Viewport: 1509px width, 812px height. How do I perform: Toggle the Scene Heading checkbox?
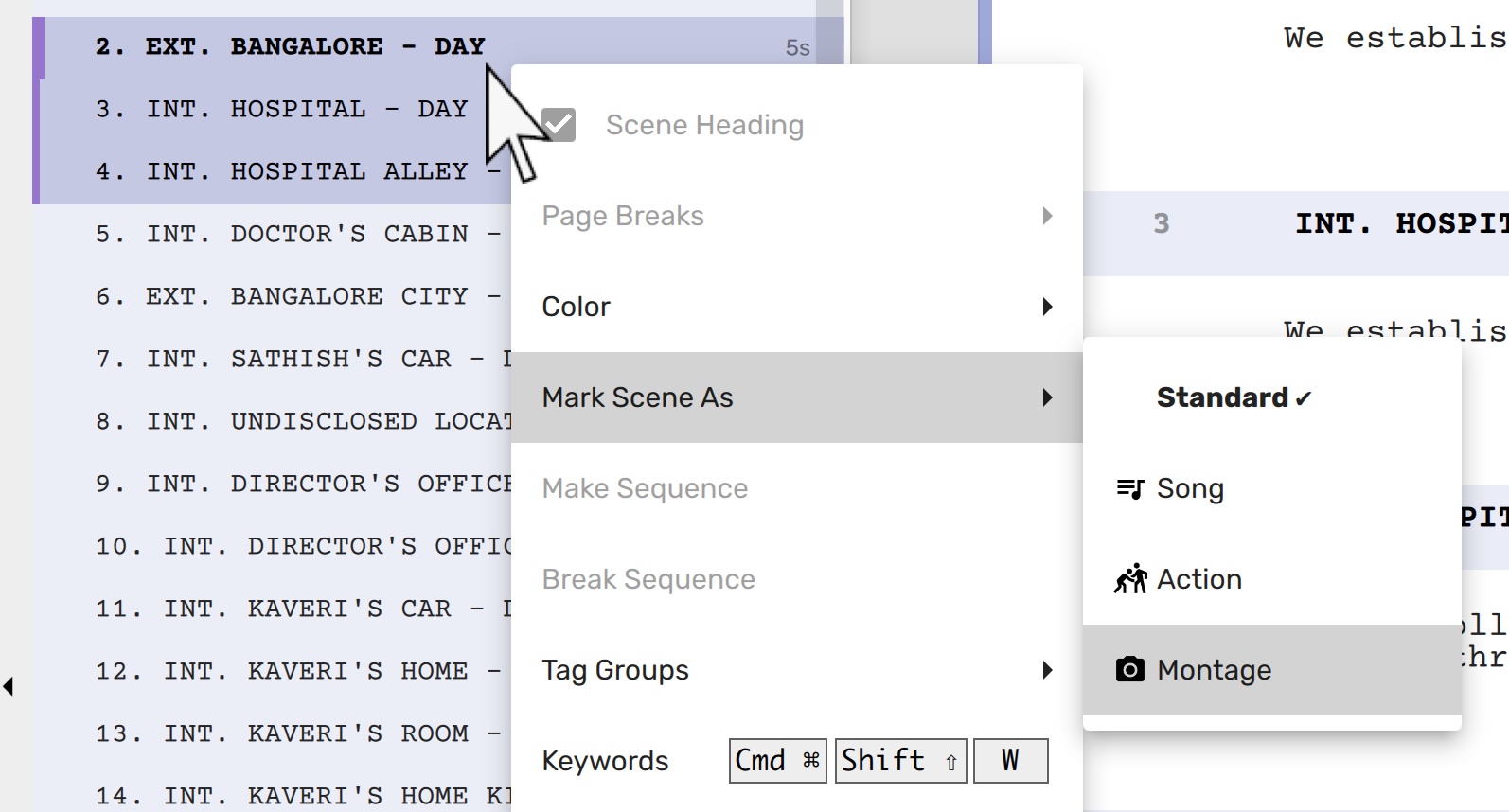click(x=559, y=125)
